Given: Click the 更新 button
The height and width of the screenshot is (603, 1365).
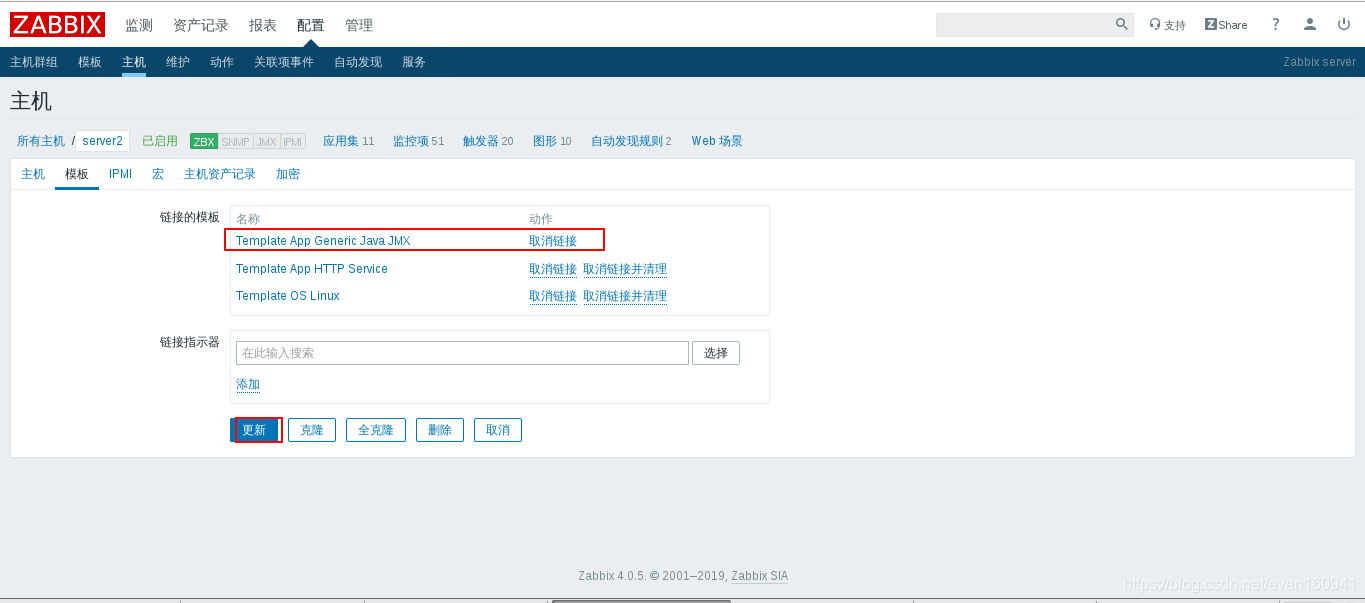Looking at the screenshot, I should 254,430.
